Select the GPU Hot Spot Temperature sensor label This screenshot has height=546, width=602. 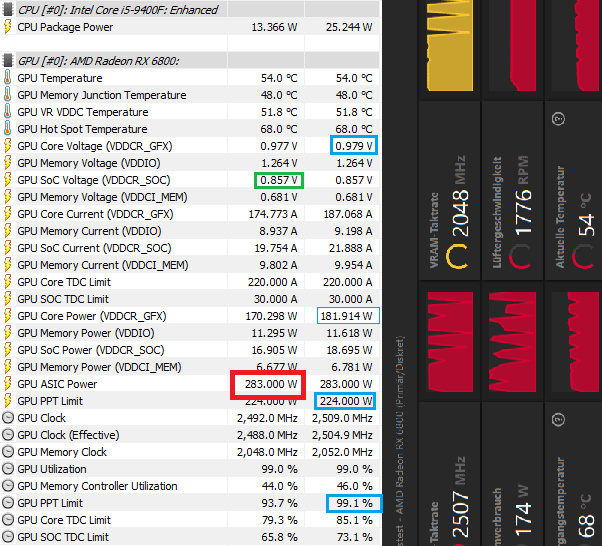pos(82,129)
